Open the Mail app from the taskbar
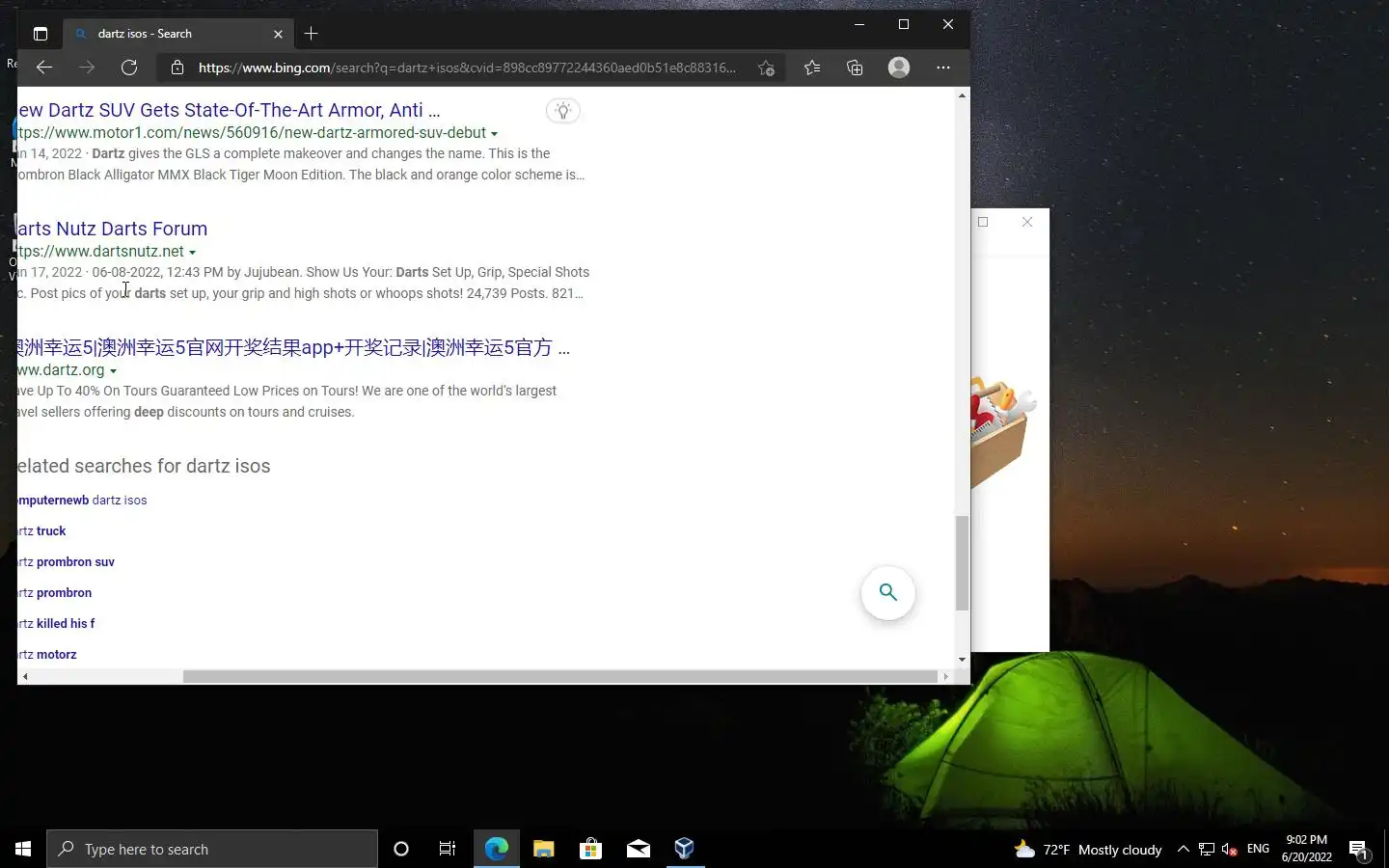This screenshot has width=1389, height=868. click(638, 849)
